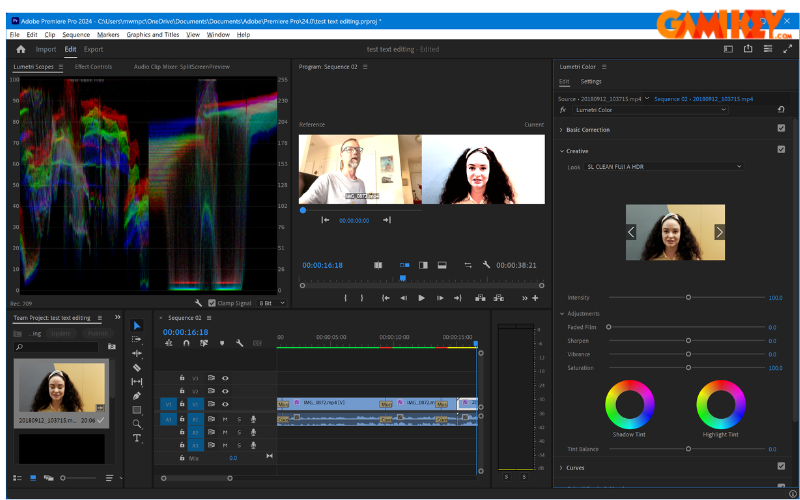Image resolution: width=800 pixels, height=500 pixels.
Task: Select side-by-side comparison view
Action: [405, 265]
